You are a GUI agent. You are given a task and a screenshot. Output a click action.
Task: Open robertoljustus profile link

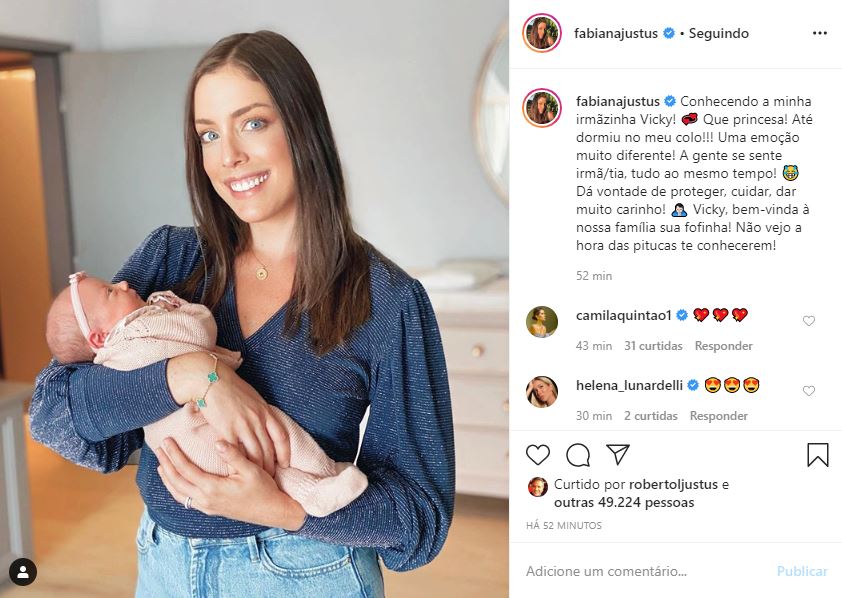point(673,484)
